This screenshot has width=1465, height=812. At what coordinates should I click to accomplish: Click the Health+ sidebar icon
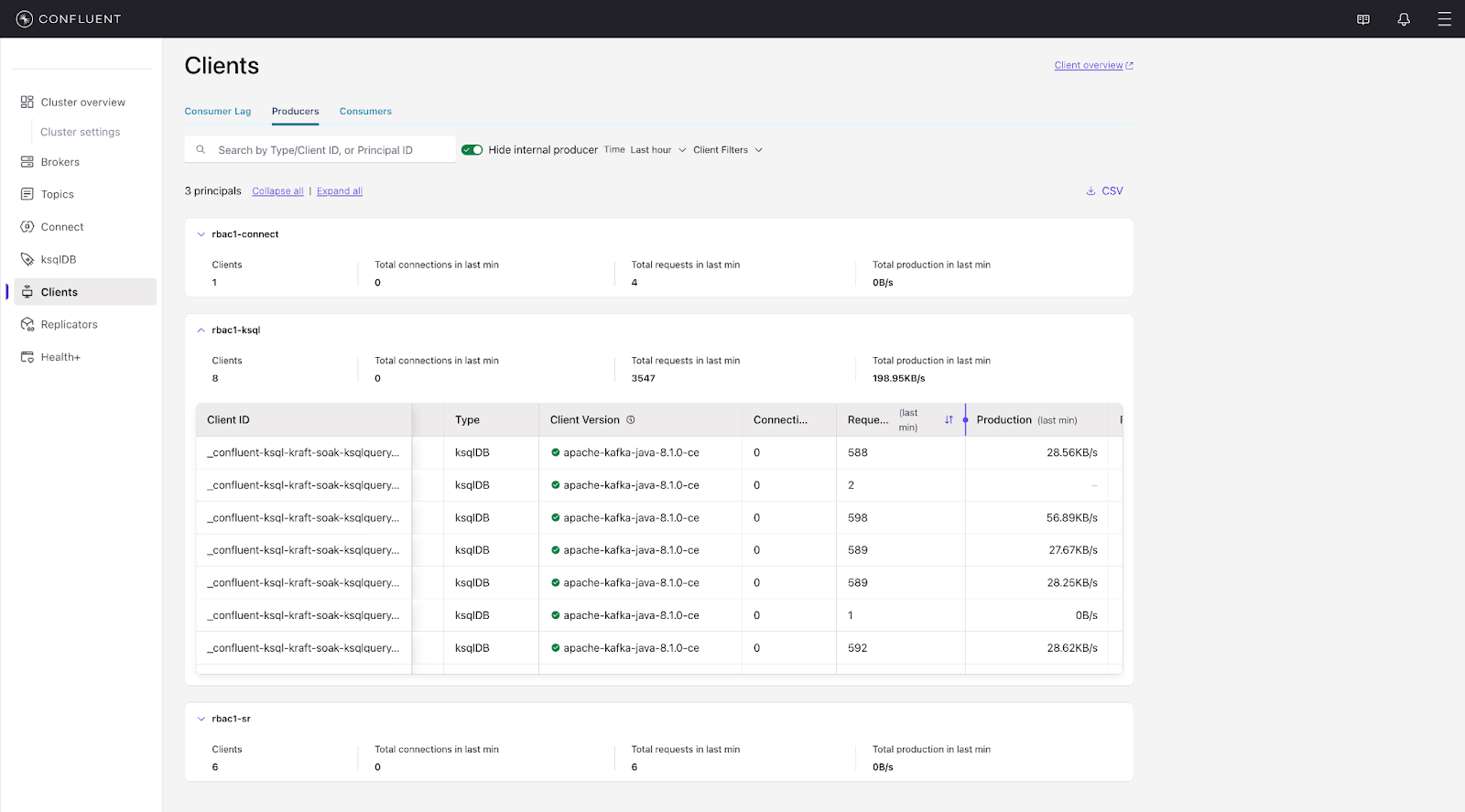click(x=27, y=357)
